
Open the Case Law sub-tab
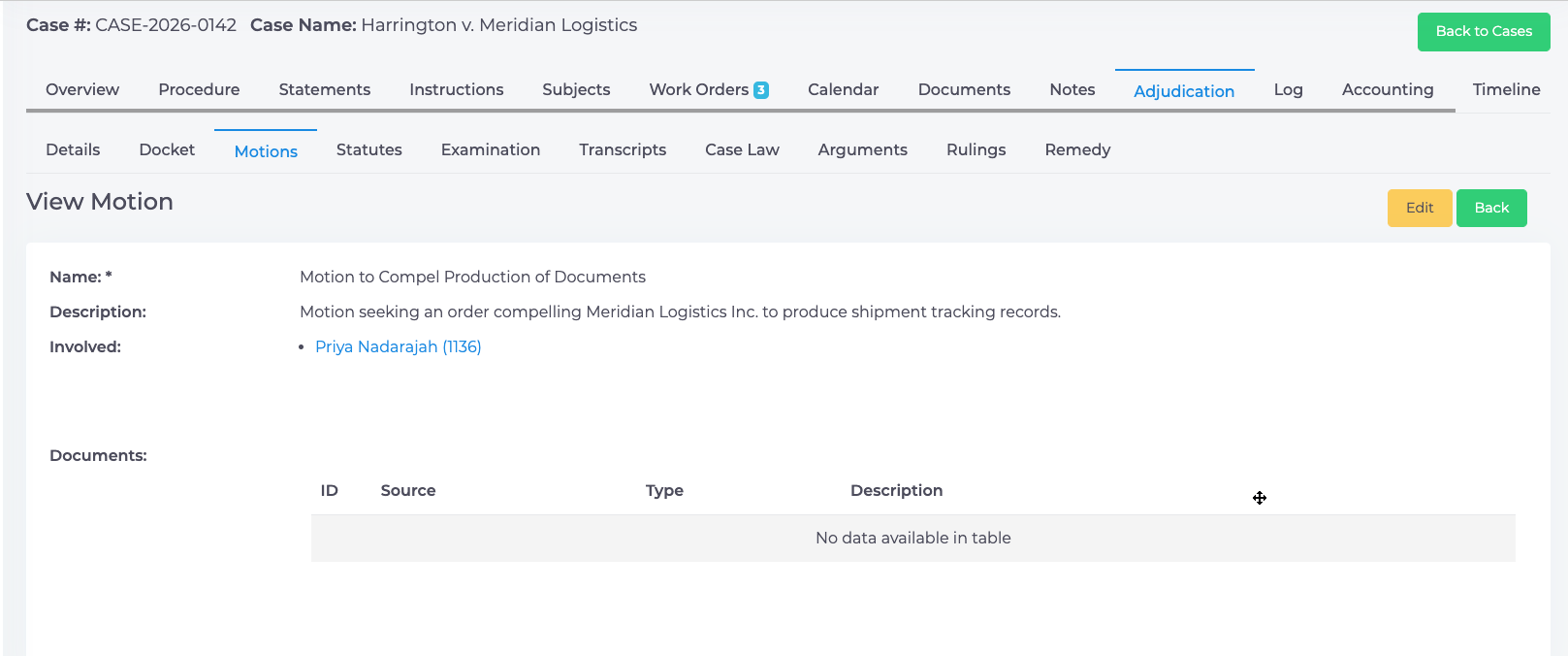pyautogui.click(x=742, y=149)
